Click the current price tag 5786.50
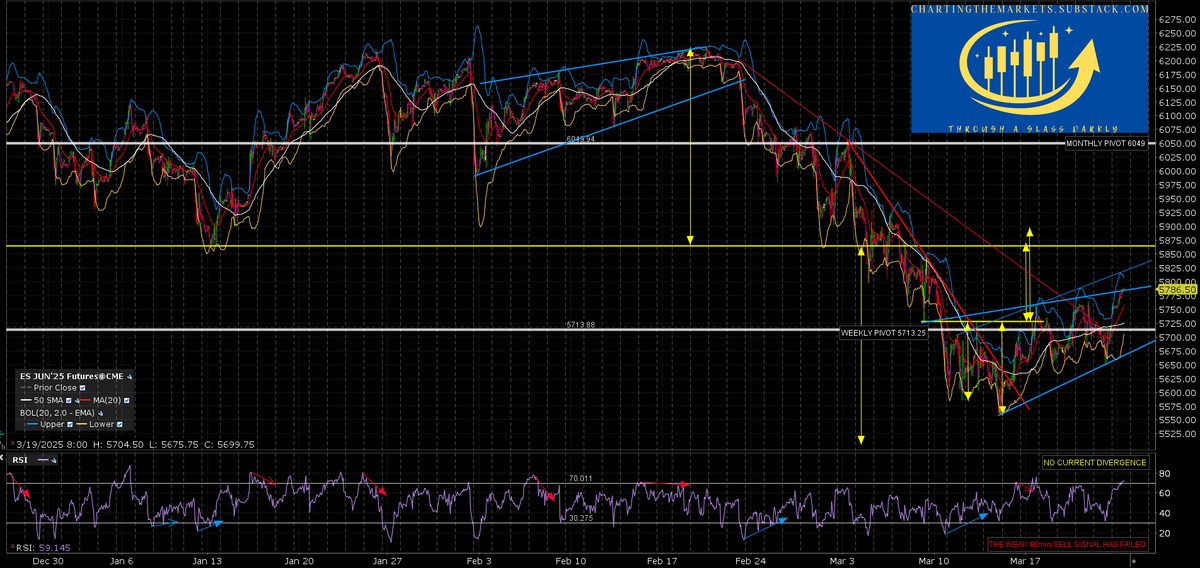 [x=1176, y=289]
